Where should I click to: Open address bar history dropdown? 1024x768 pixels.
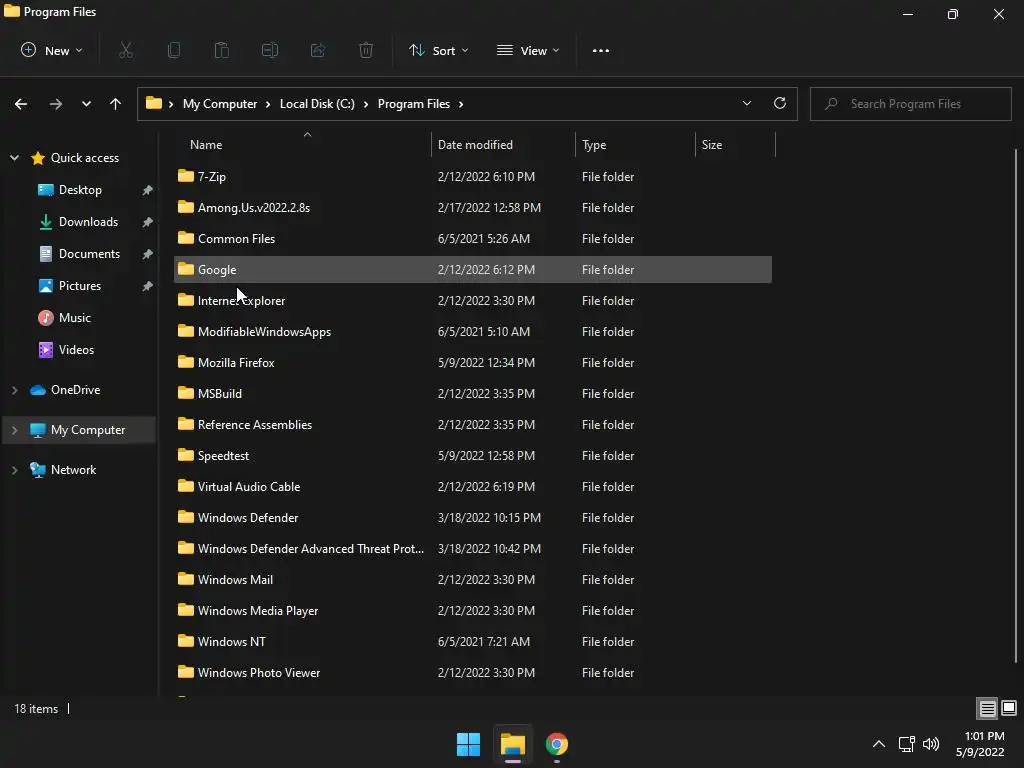747,103
